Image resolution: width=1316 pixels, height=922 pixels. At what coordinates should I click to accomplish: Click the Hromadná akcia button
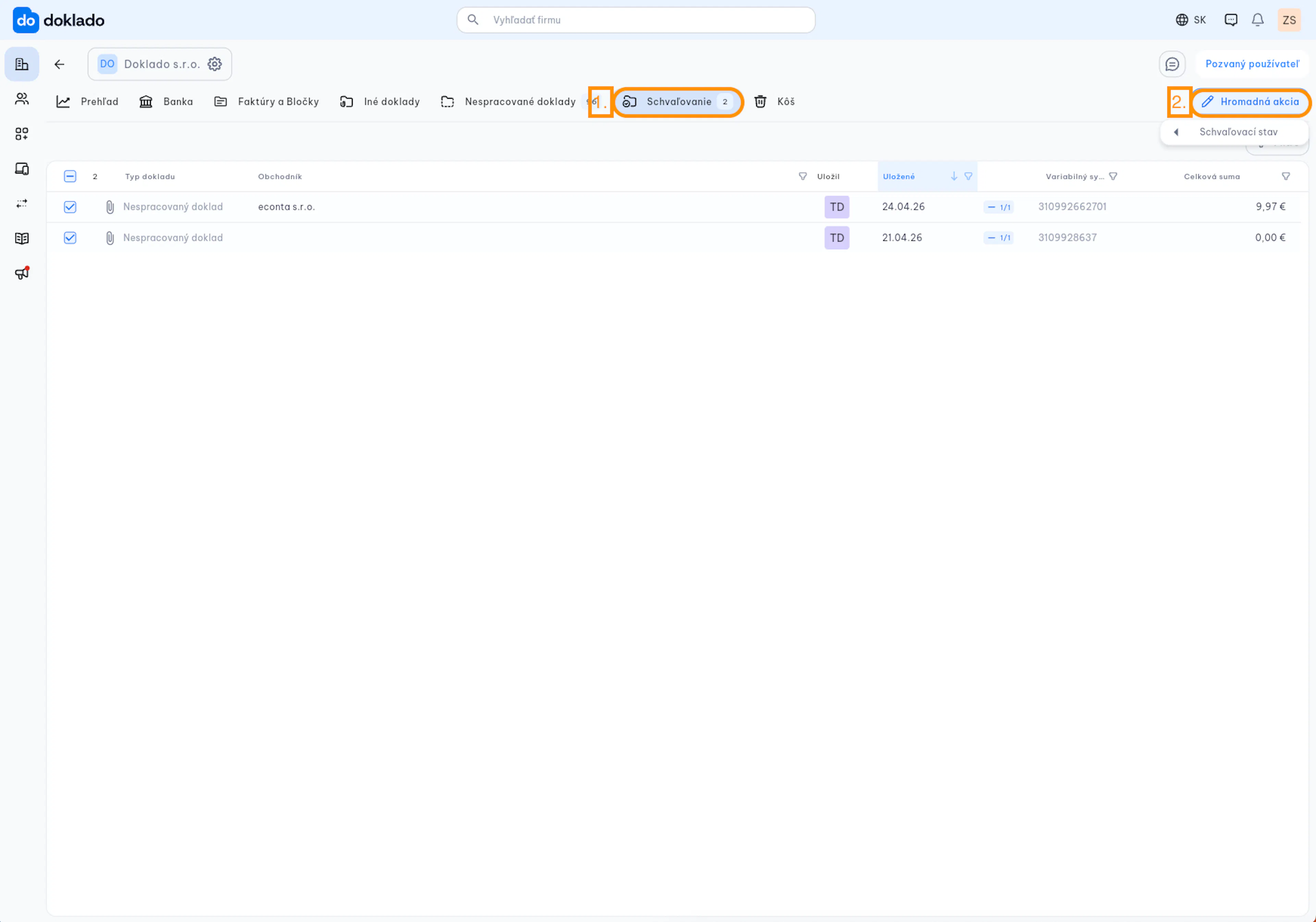[x=1251, y=102]
